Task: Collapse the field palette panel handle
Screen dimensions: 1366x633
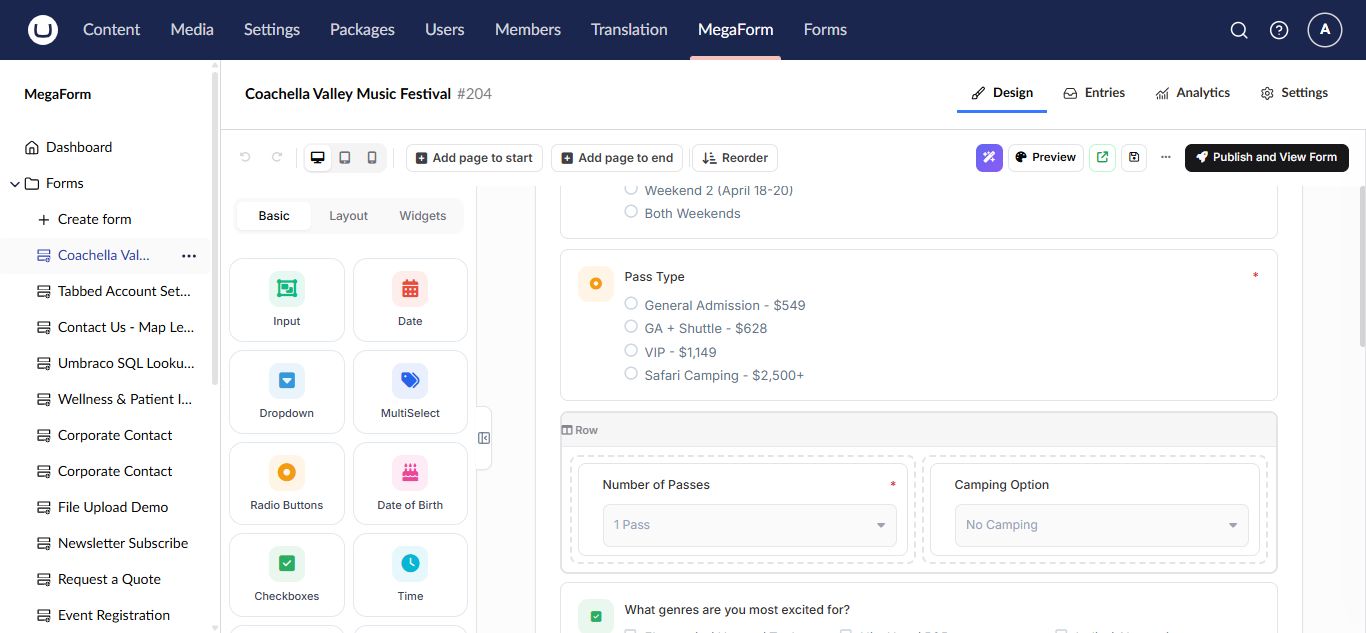Action: 484,438
